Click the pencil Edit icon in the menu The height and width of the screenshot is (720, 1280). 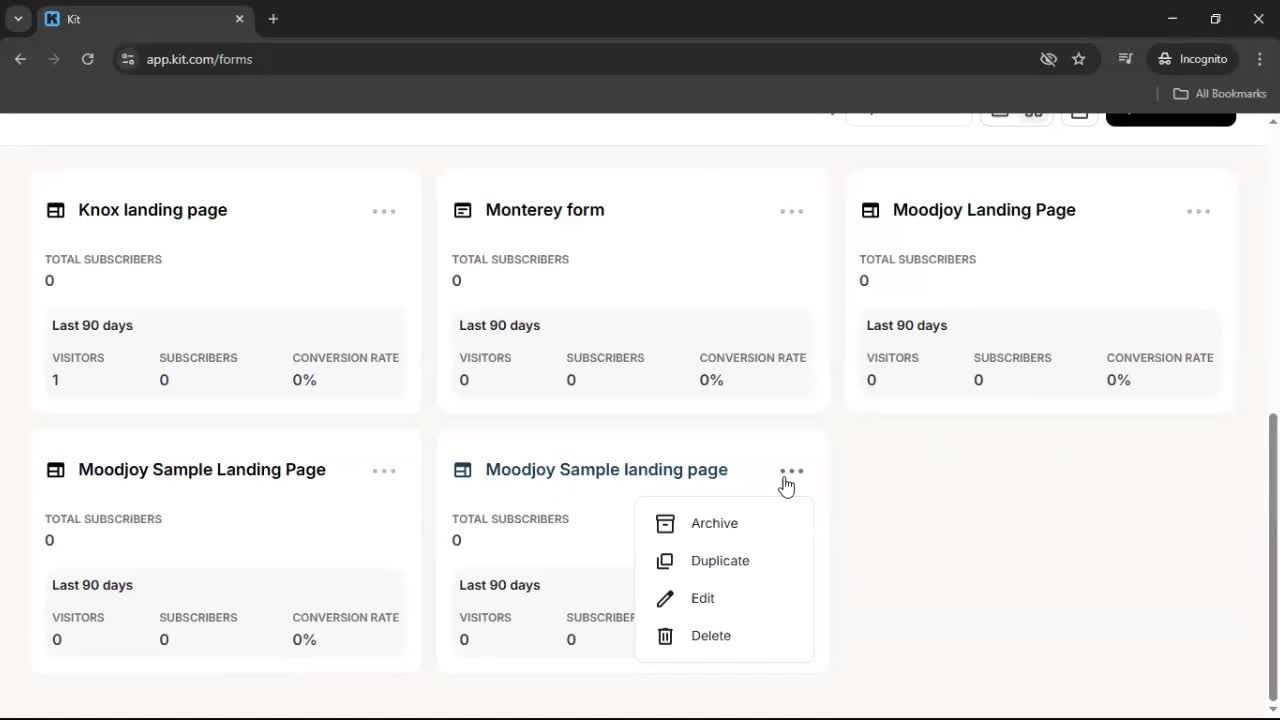tap(665, 598)
